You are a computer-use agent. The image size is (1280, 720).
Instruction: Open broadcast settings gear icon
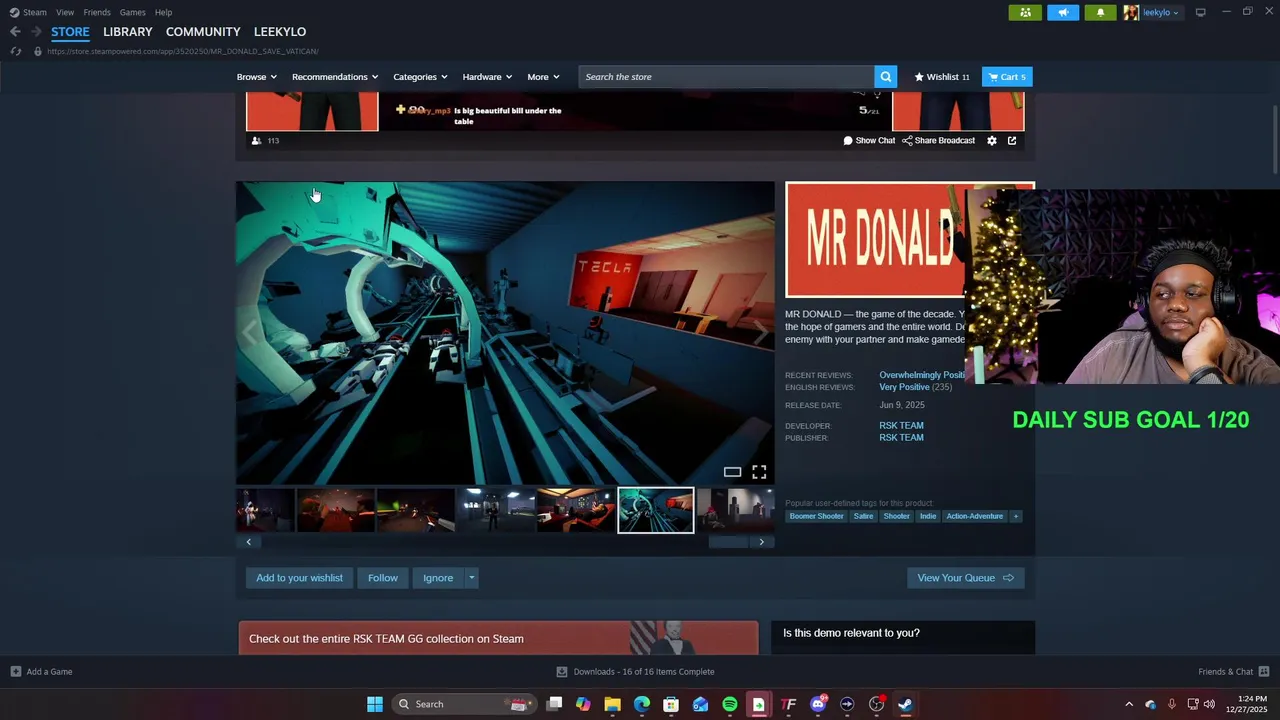click(992, 141)
